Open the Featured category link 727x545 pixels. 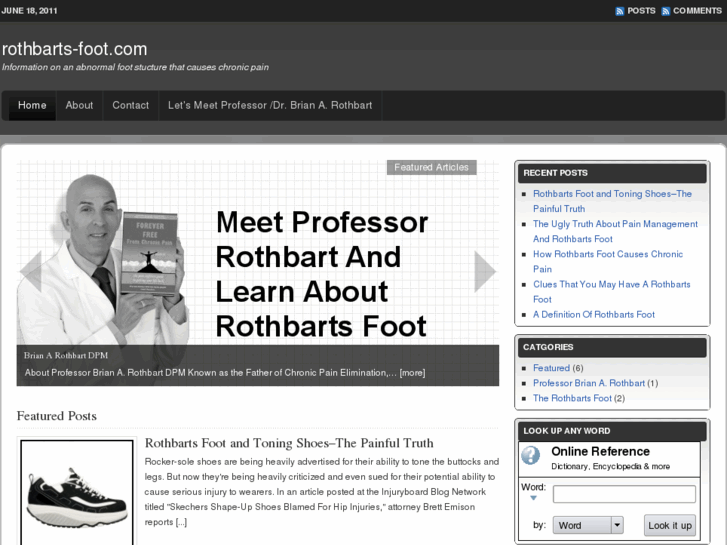click(551, 368)
